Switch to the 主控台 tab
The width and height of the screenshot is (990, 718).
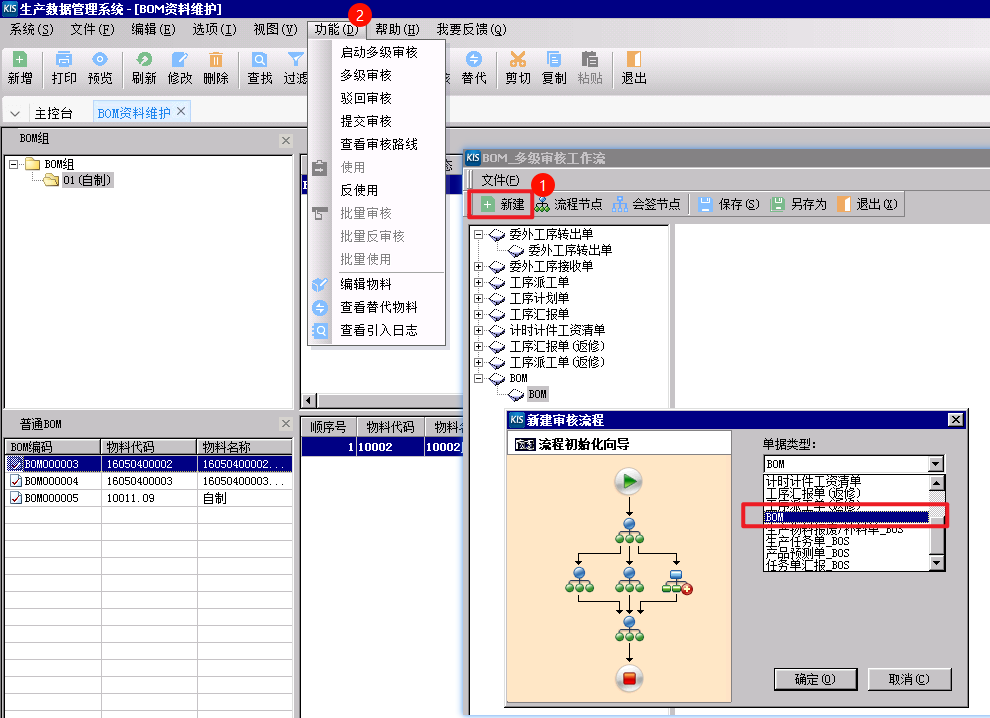point(54,113)
